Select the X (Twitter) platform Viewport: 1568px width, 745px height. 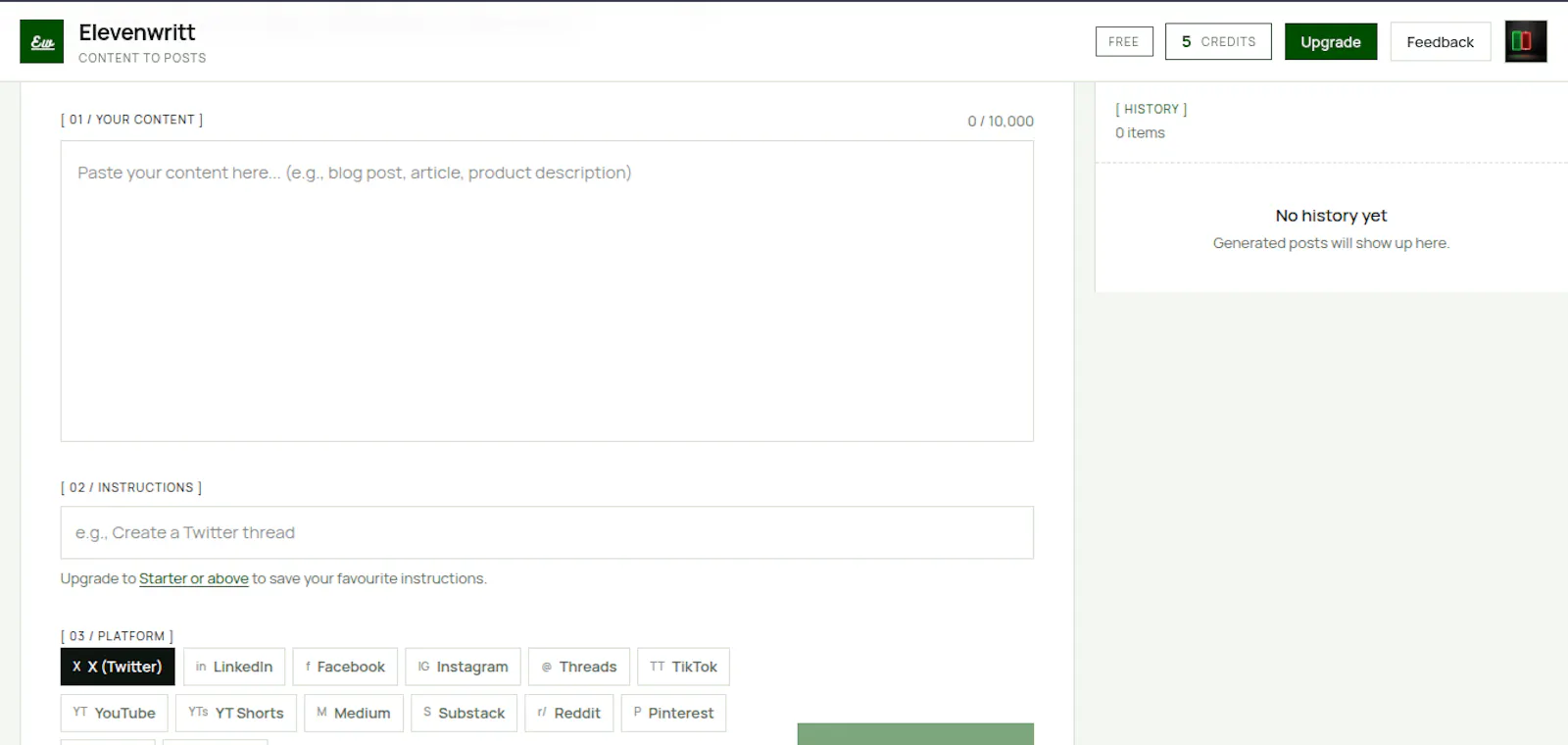click(118, 667)
